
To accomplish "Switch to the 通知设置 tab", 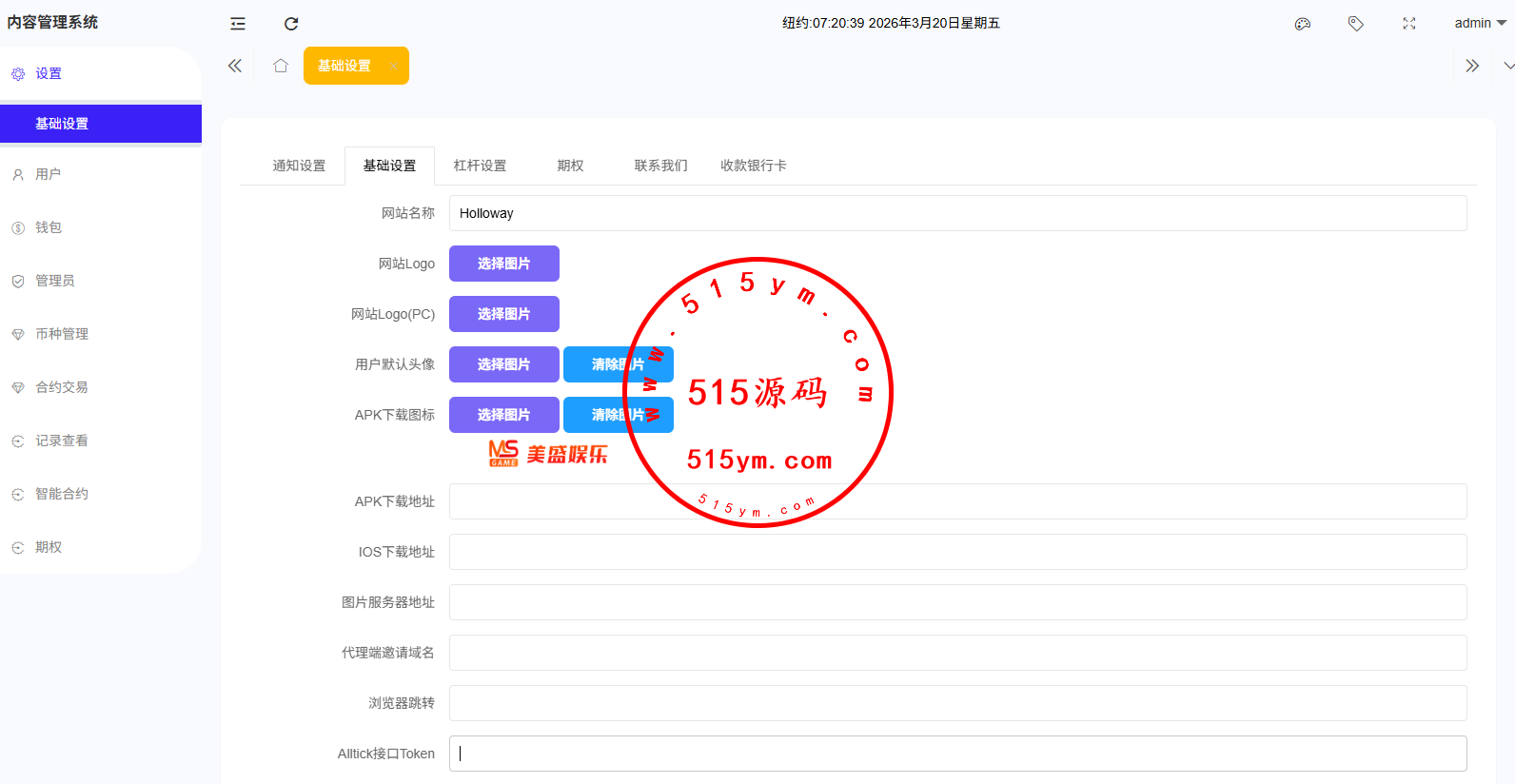I will 299,166.
